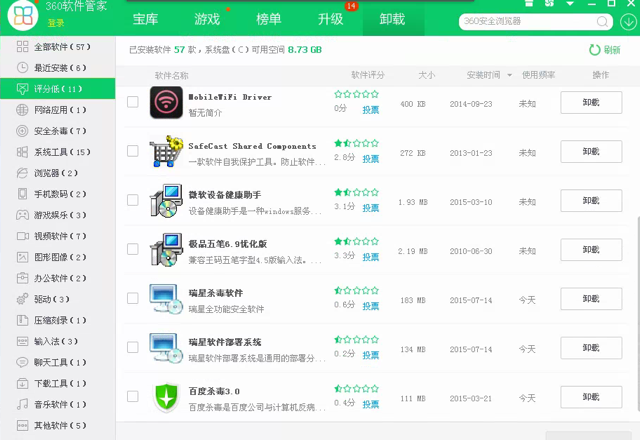640x440 pixels.
Task: Click 投票 link for 极品五笔
Action: tap(371, 257)
